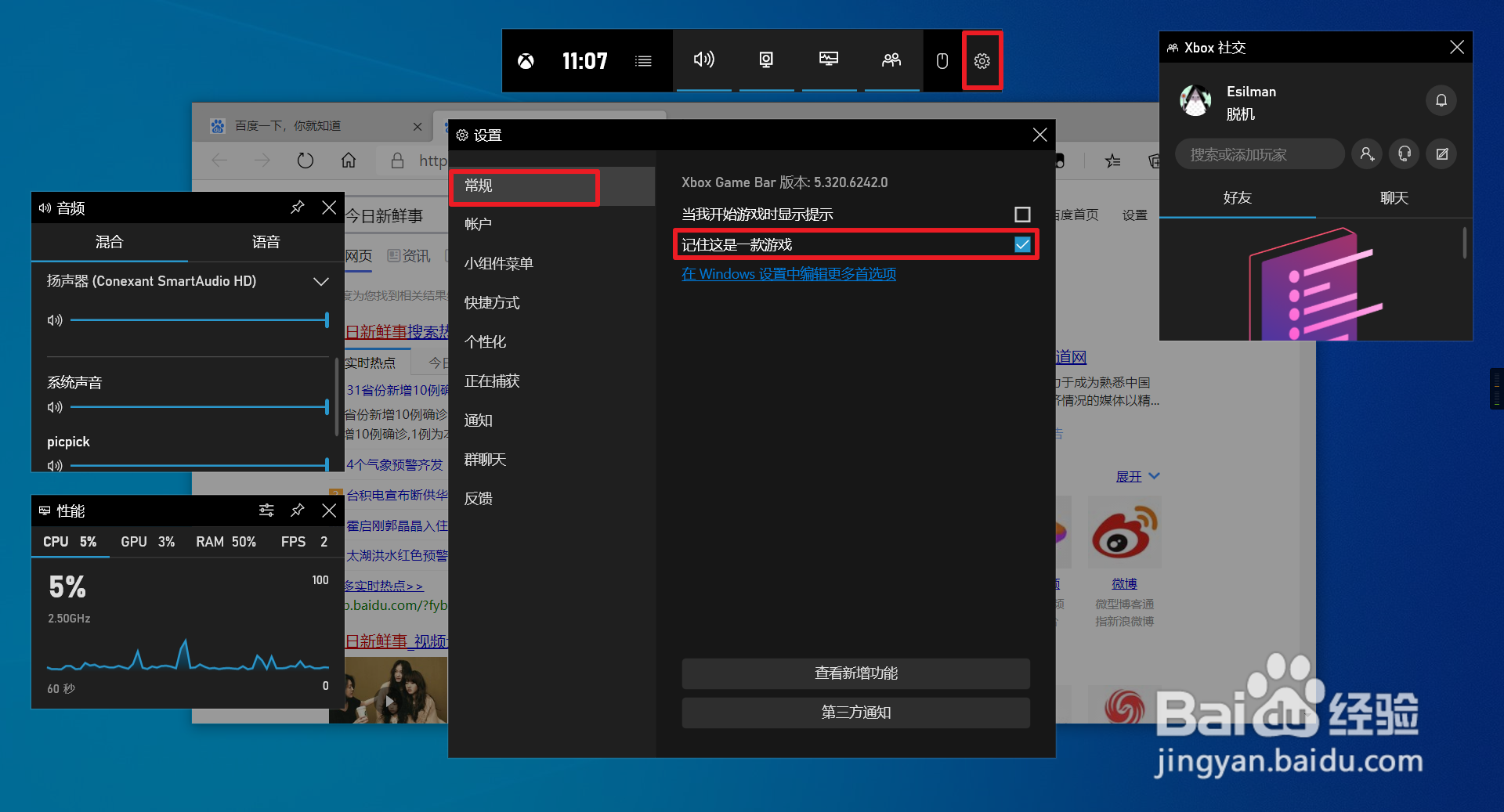Click browser home icon
1504x812 pixels.
tap(349, 161)
